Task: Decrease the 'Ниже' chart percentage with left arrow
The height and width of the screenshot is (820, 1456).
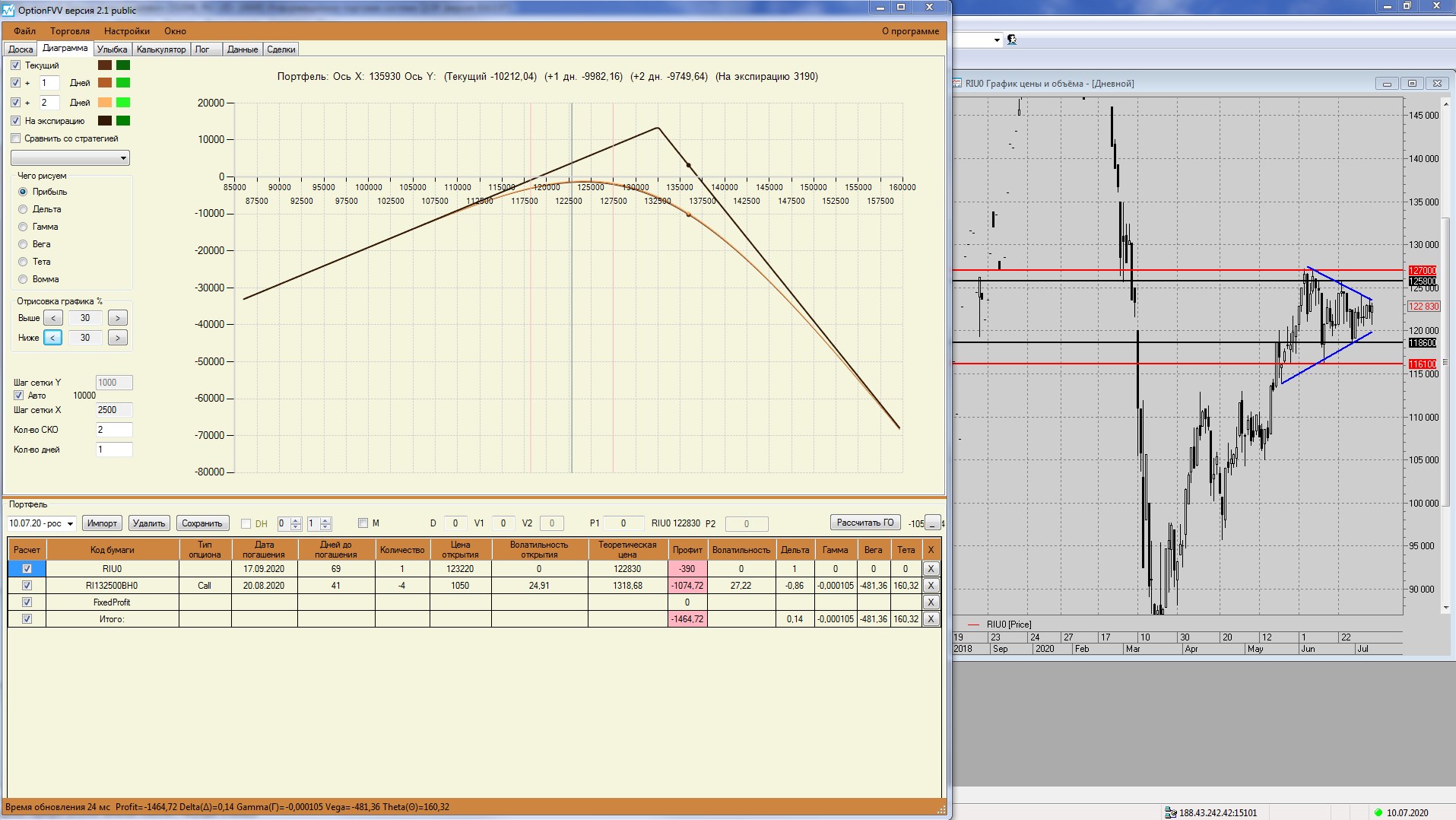Action: point(52,338)
